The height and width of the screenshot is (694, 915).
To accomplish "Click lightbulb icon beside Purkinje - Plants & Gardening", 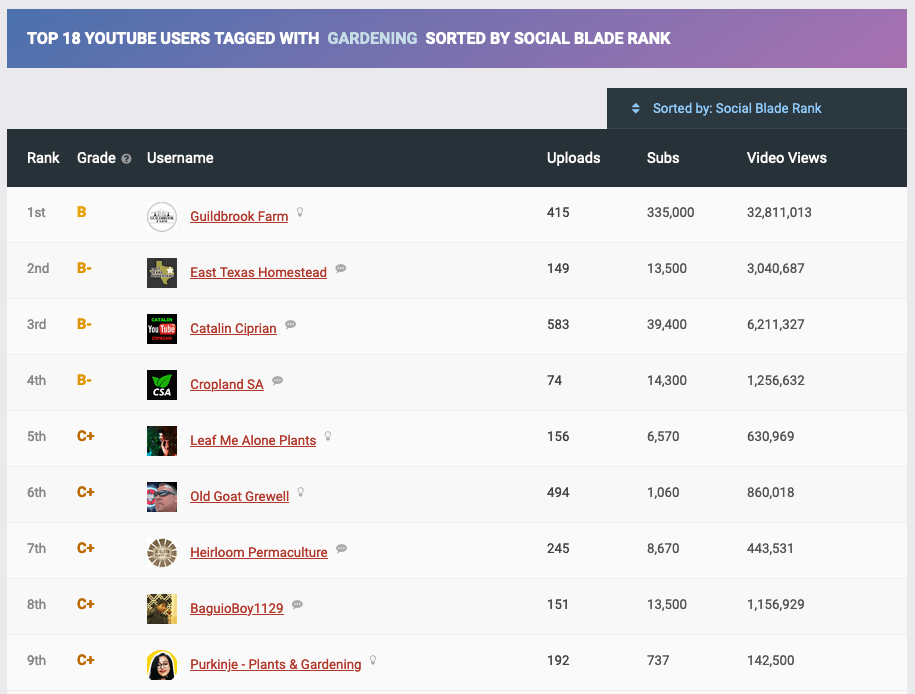I will 373,660.
